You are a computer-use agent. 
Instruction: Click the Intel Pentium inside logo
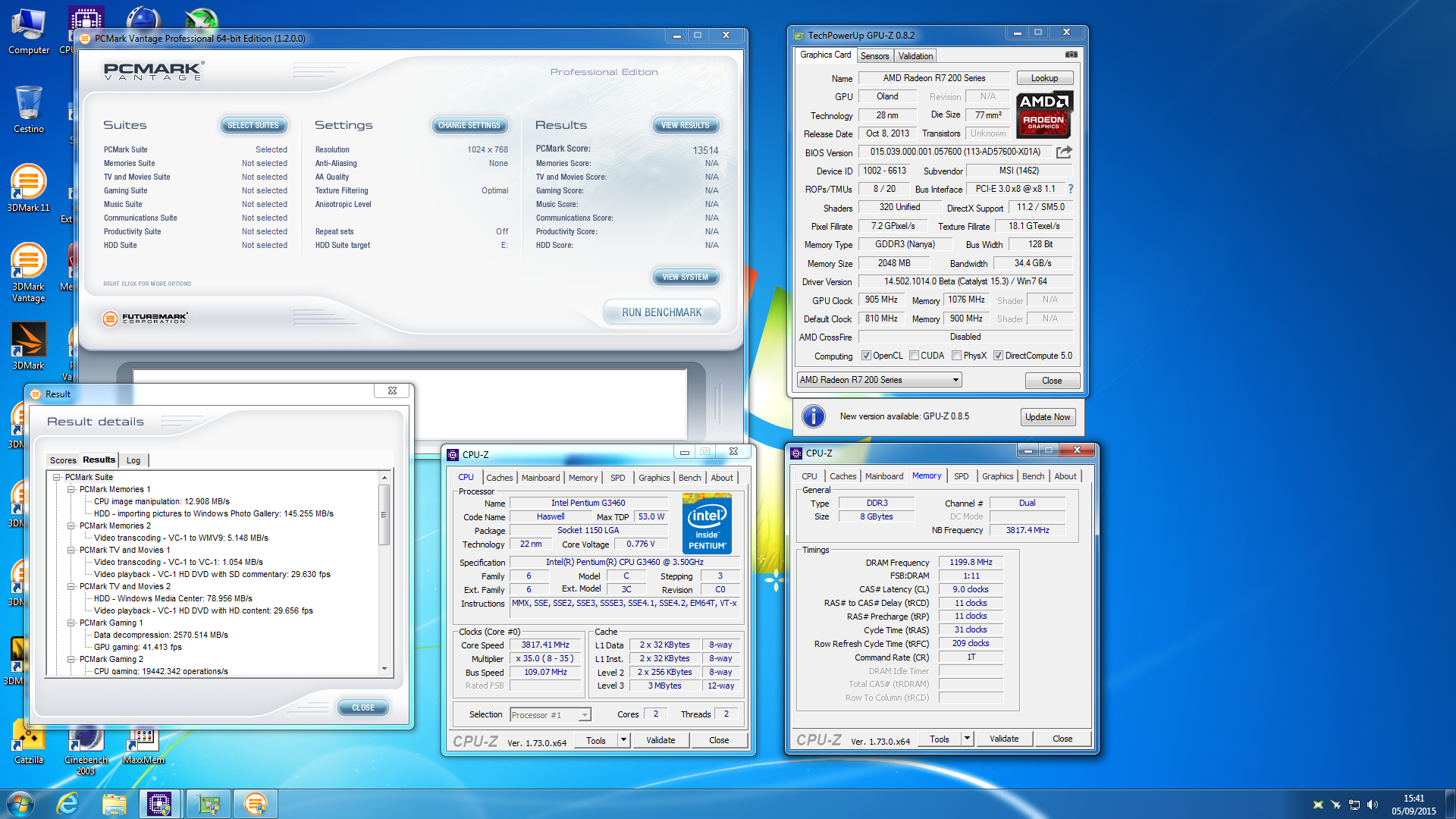707,523
